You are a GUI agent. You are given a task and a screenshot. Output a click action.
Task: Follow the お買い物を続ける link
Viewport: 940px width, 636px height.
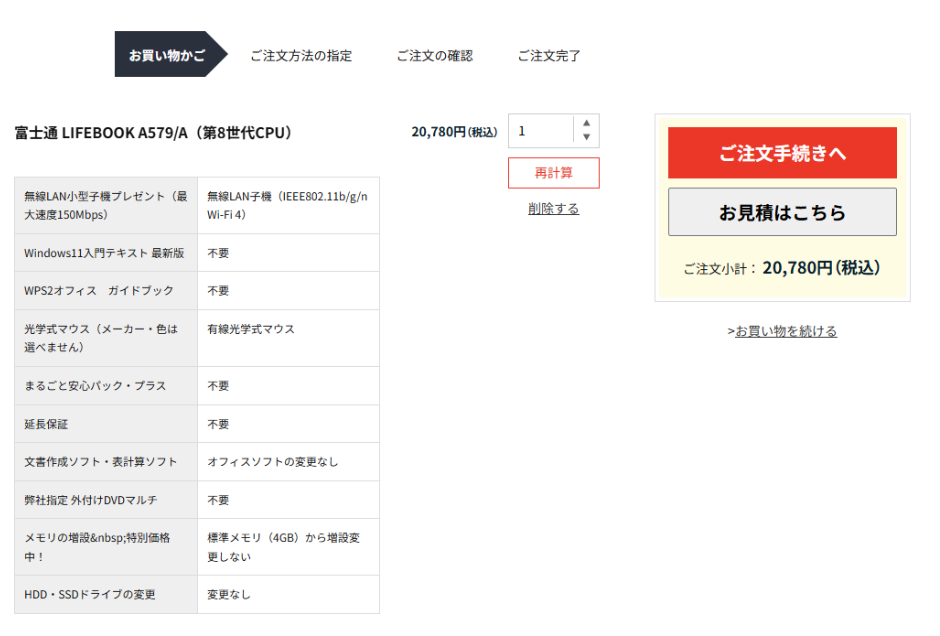785,331
